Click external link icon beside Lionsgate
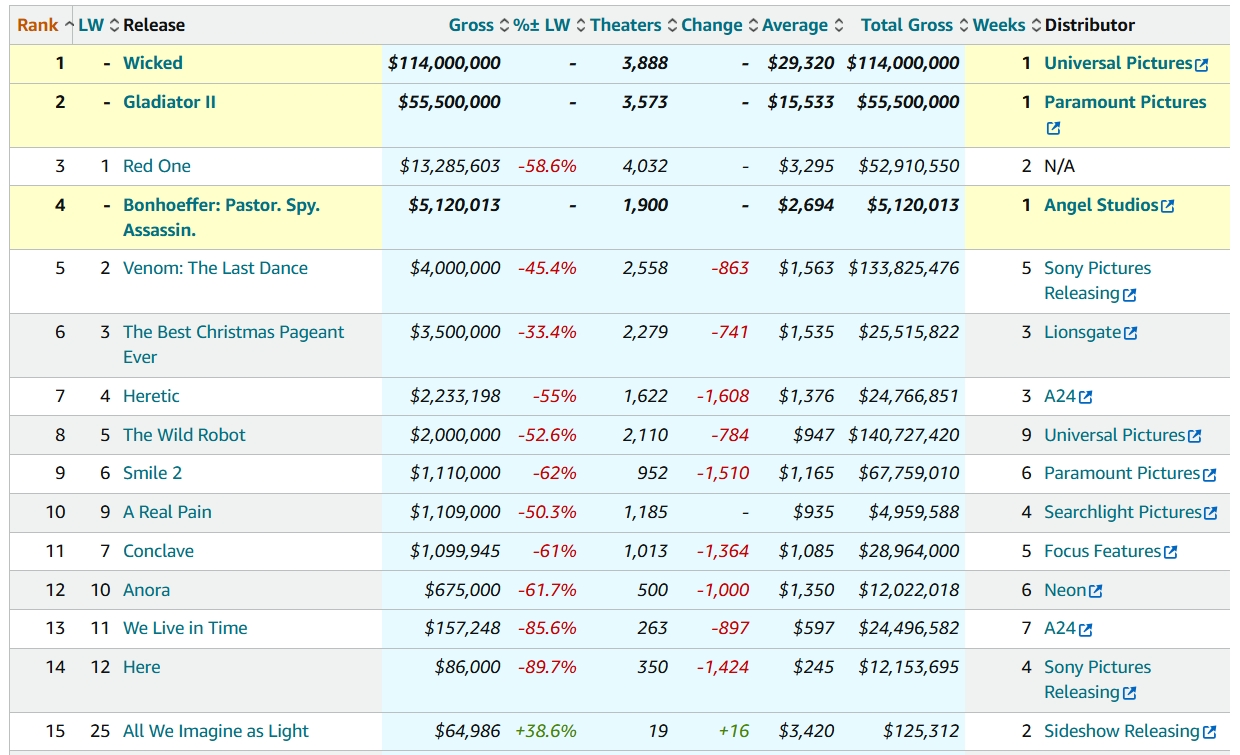Viewport: 1240px width, 755px height. click(x=1131, y=334)
